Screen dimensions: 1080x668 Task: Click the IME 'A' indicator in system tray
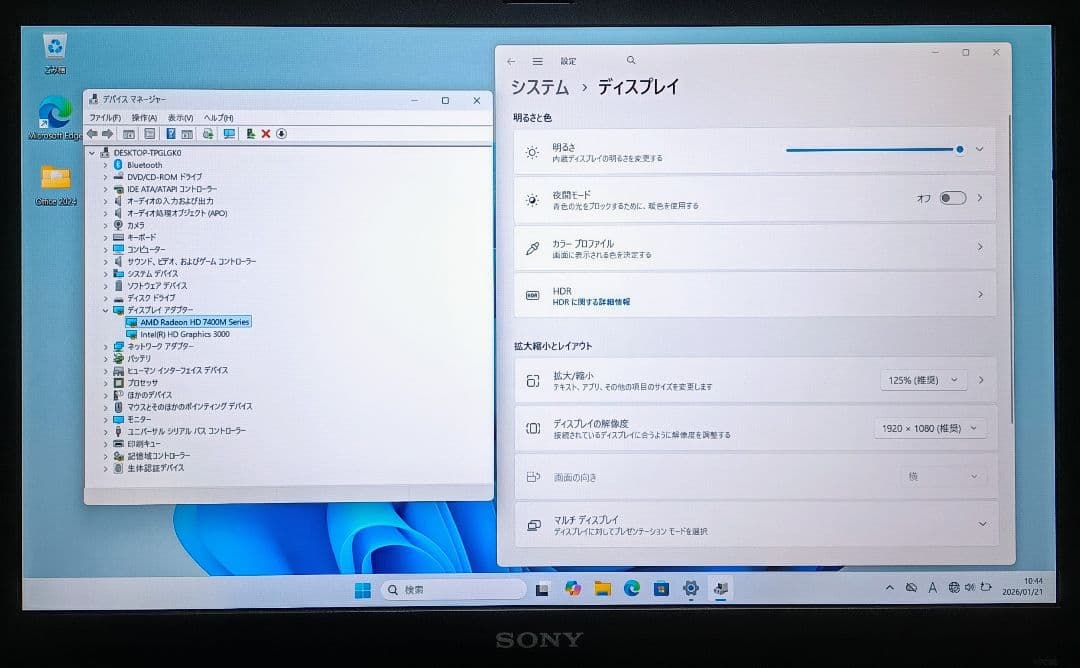point(933,589)
